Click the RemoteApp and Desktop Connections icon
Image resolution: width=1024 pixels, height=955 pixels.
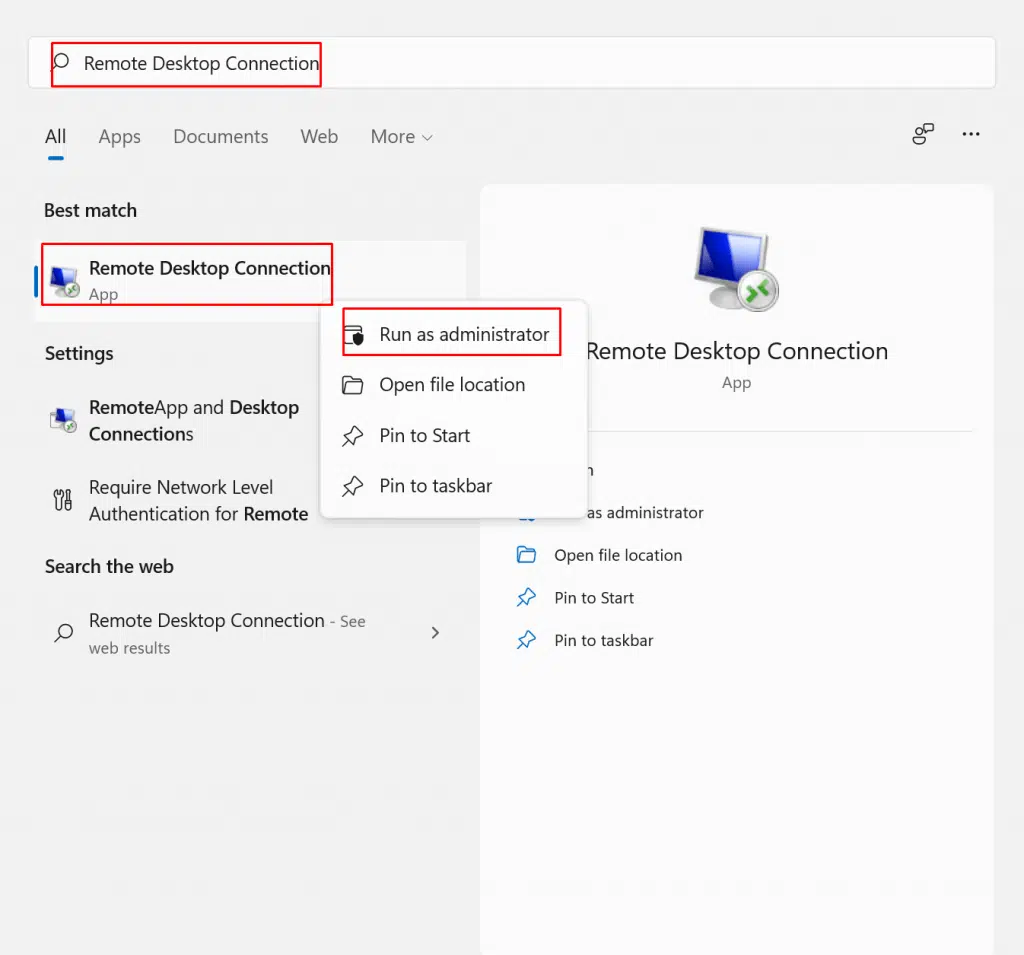coord(64,420)
